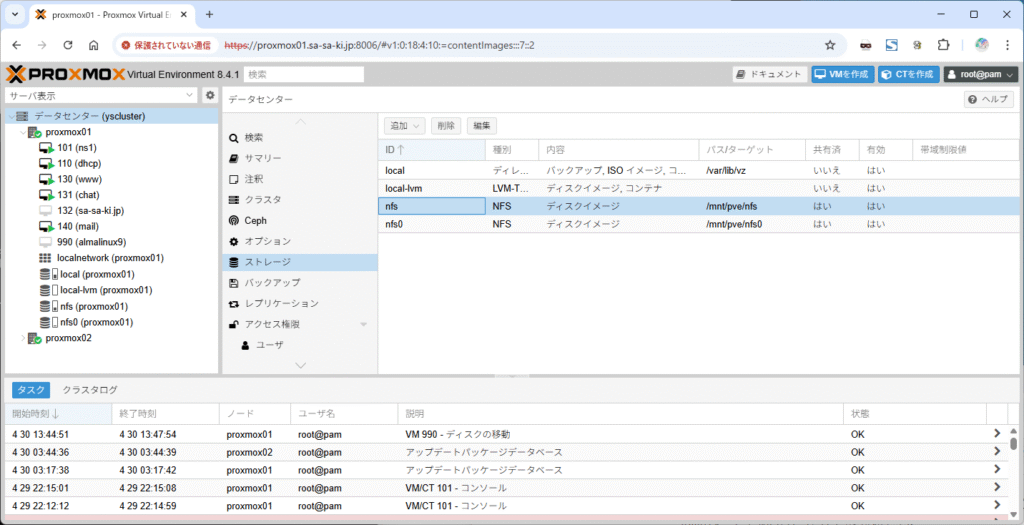Open the browser extensions puzzle icon
The image size is (1024, 525).
(x=943, y=45)
